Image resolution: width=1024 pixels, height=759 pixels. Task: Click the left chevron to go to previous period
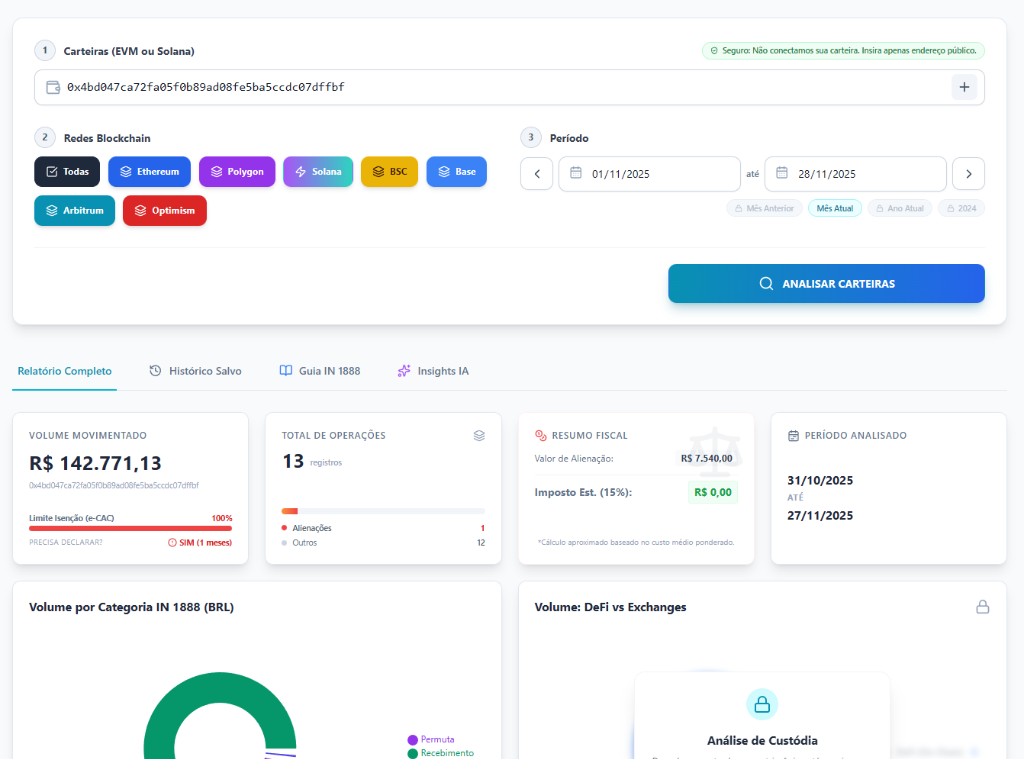(536, 173)
